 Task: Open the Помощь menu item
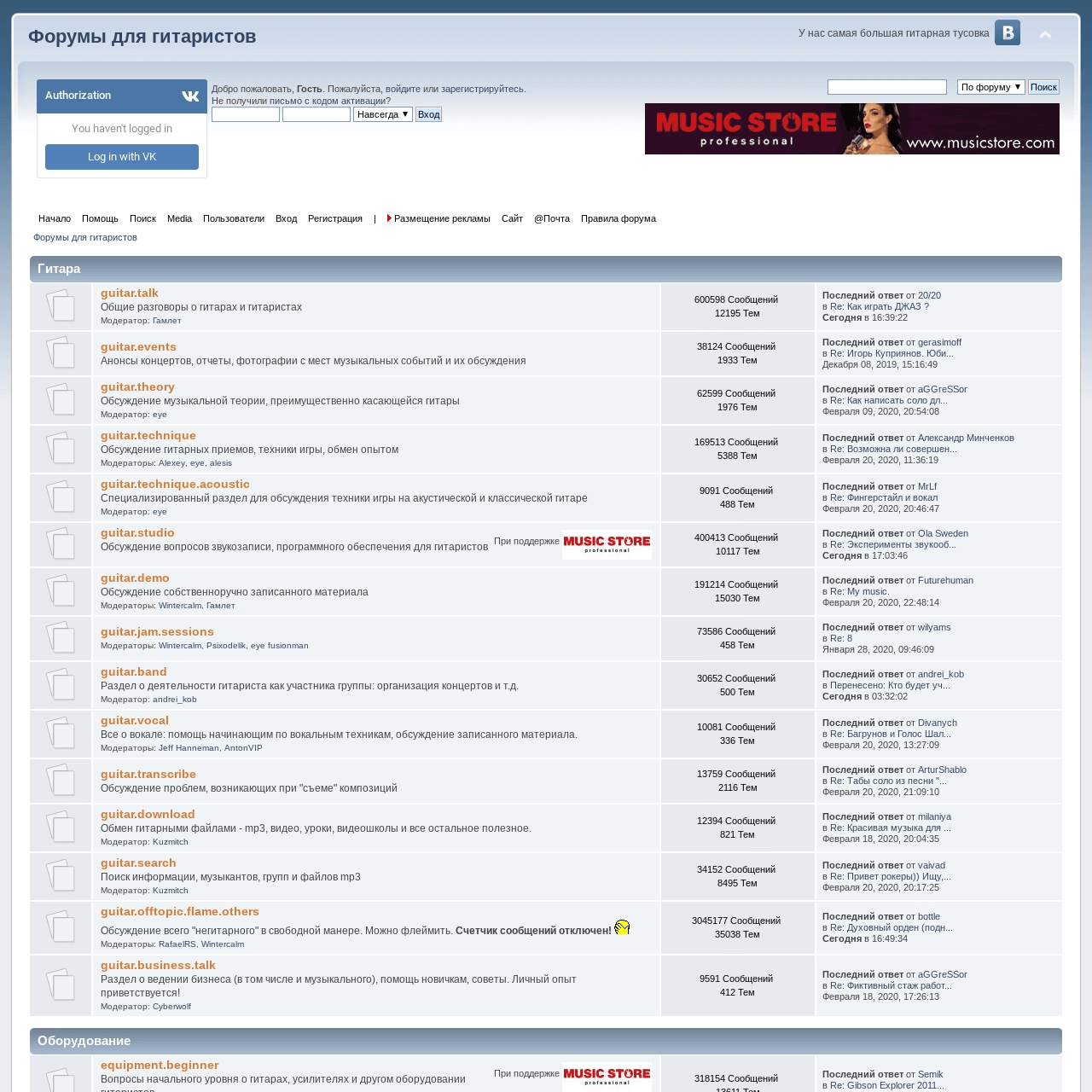100,218
